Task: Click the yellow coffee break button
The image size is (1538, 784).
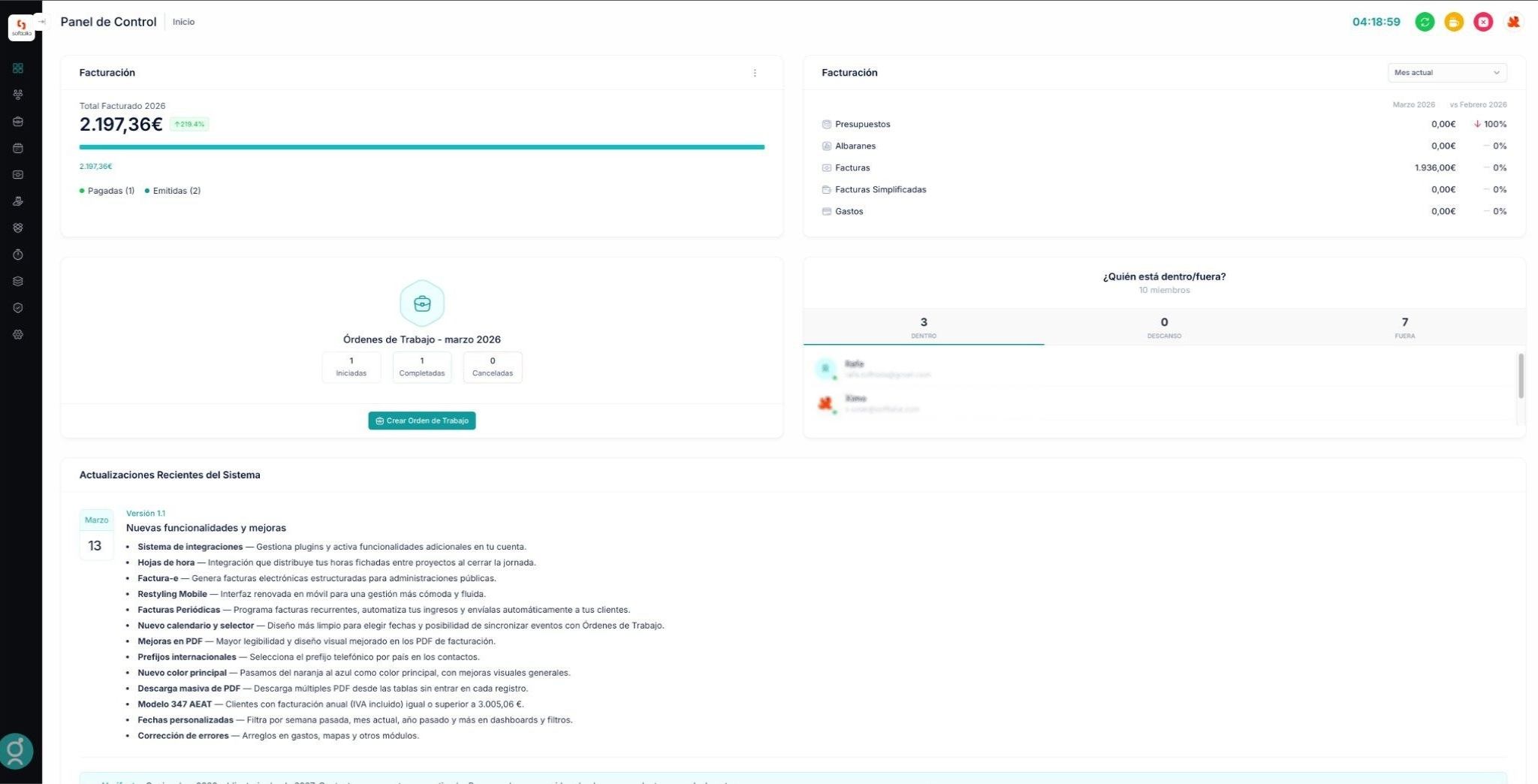Action: [1454, 22]
